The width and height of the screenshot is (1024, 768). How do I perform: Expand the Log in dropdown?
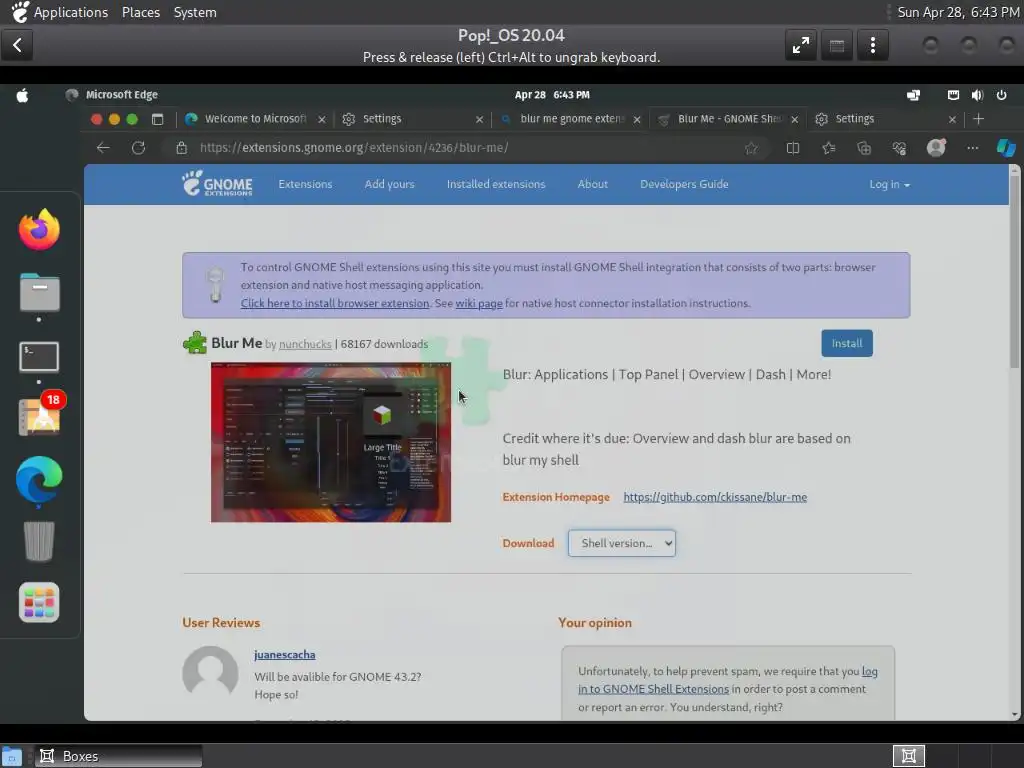click(x=889, y=185)
